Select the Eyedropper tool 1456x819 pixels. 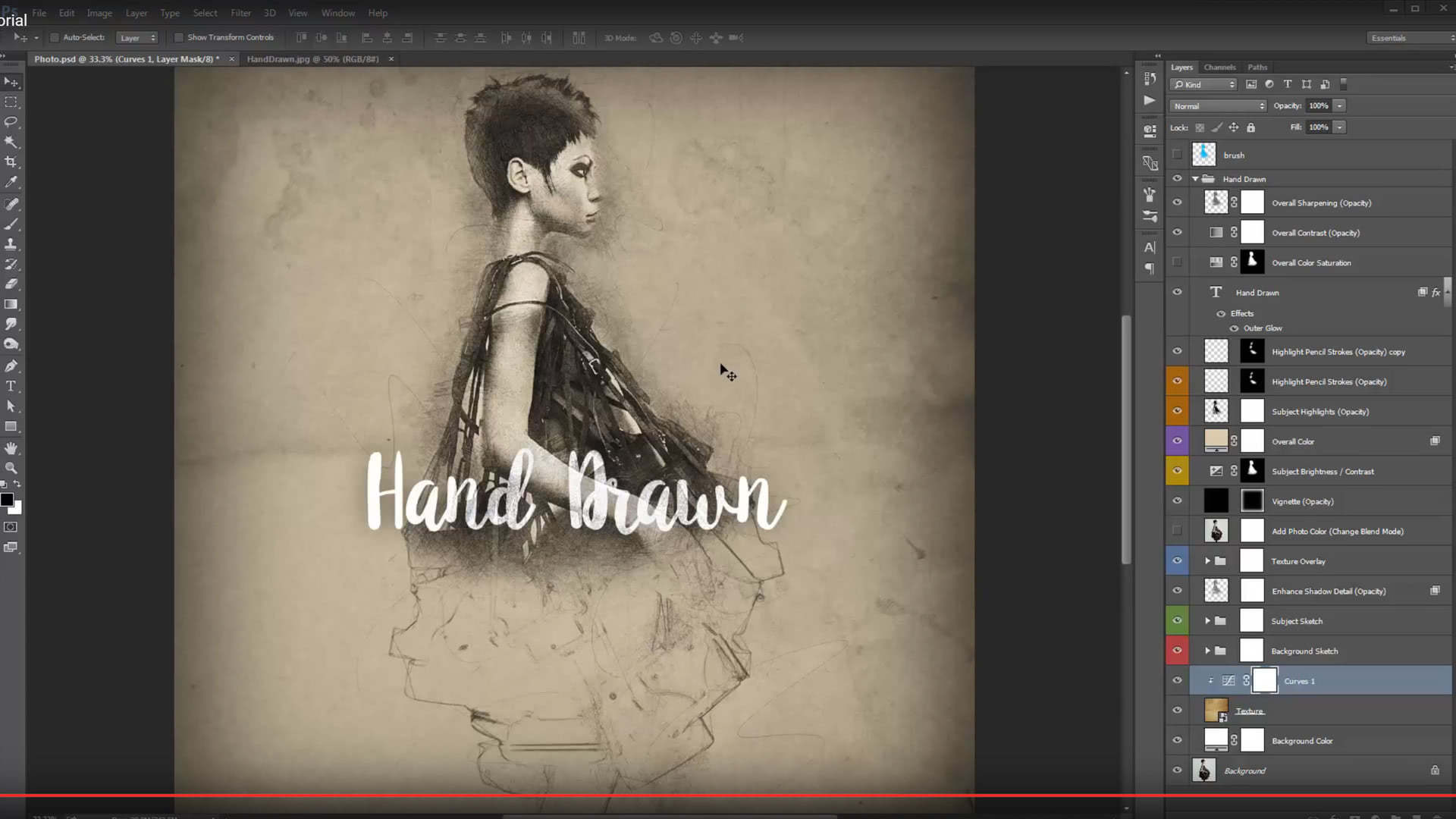pyautogui.click(x=11, y=182)
